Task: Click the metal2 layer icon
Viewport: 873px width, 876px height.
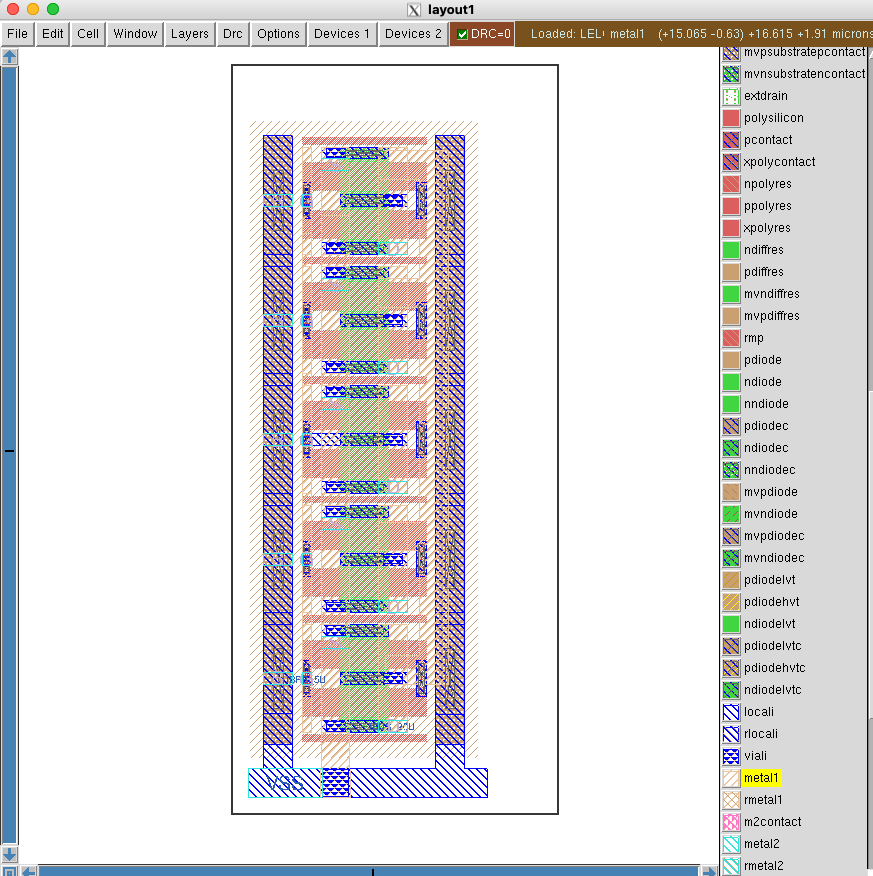Action: 731,844
